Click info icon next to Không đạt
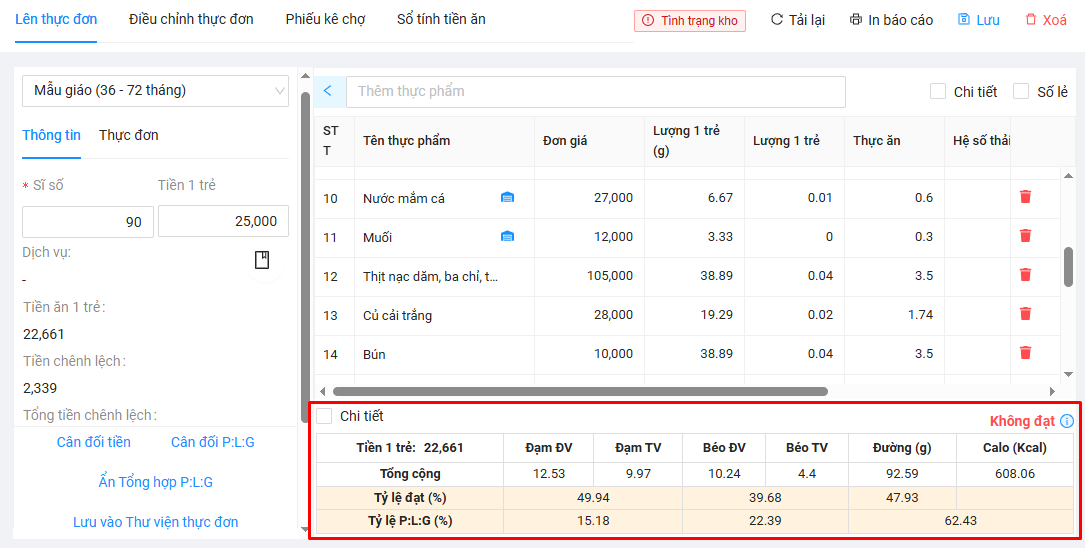This screenshot has height=548, width=1085. tap(1067, 421)
